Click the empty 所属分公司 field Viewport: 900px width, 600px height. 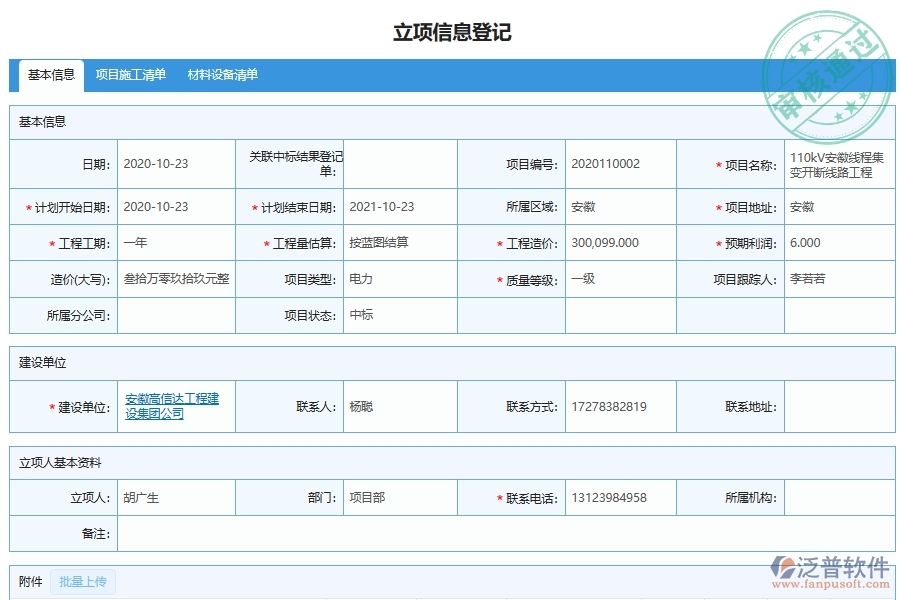[174, 316]
